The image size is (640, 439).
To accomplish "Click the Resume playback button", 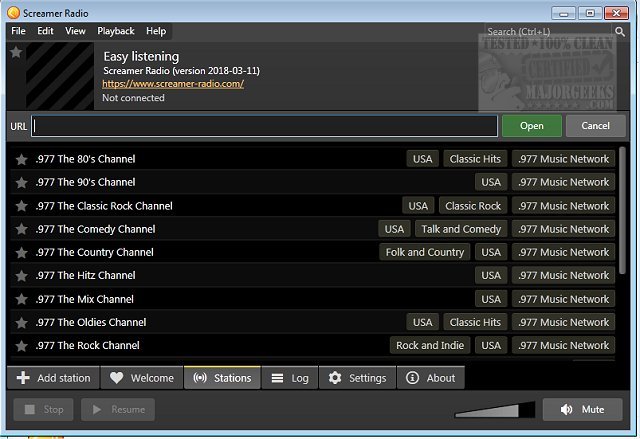I will pos(118,409).
